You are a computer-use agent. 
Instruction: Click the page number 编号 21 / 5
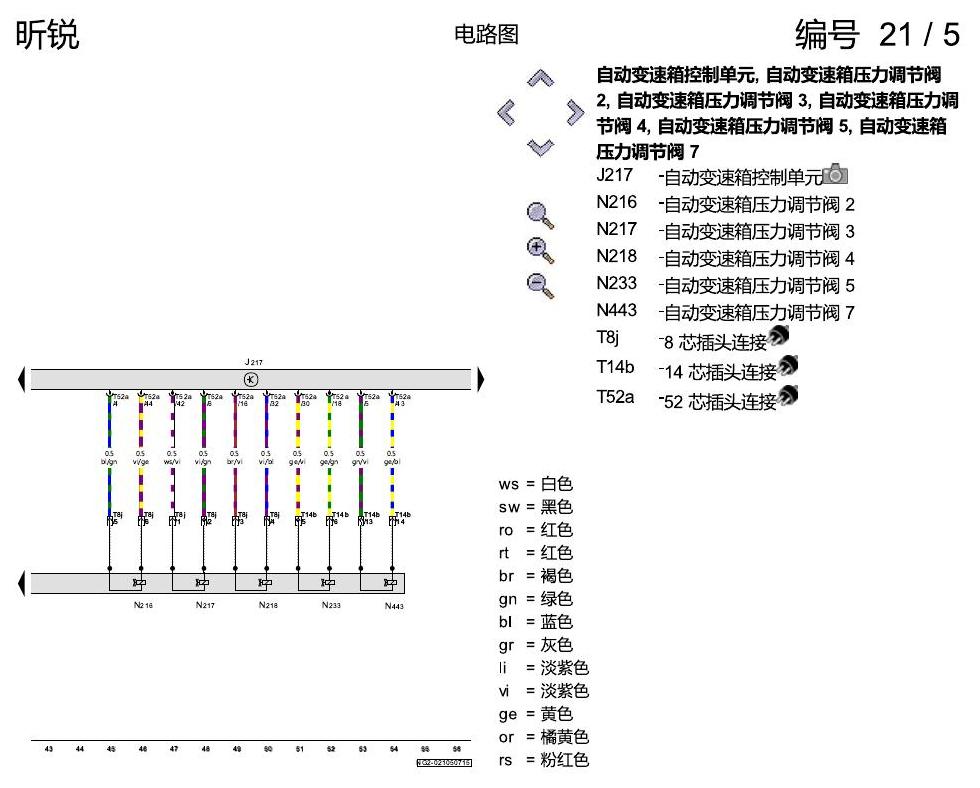(878, 34)
